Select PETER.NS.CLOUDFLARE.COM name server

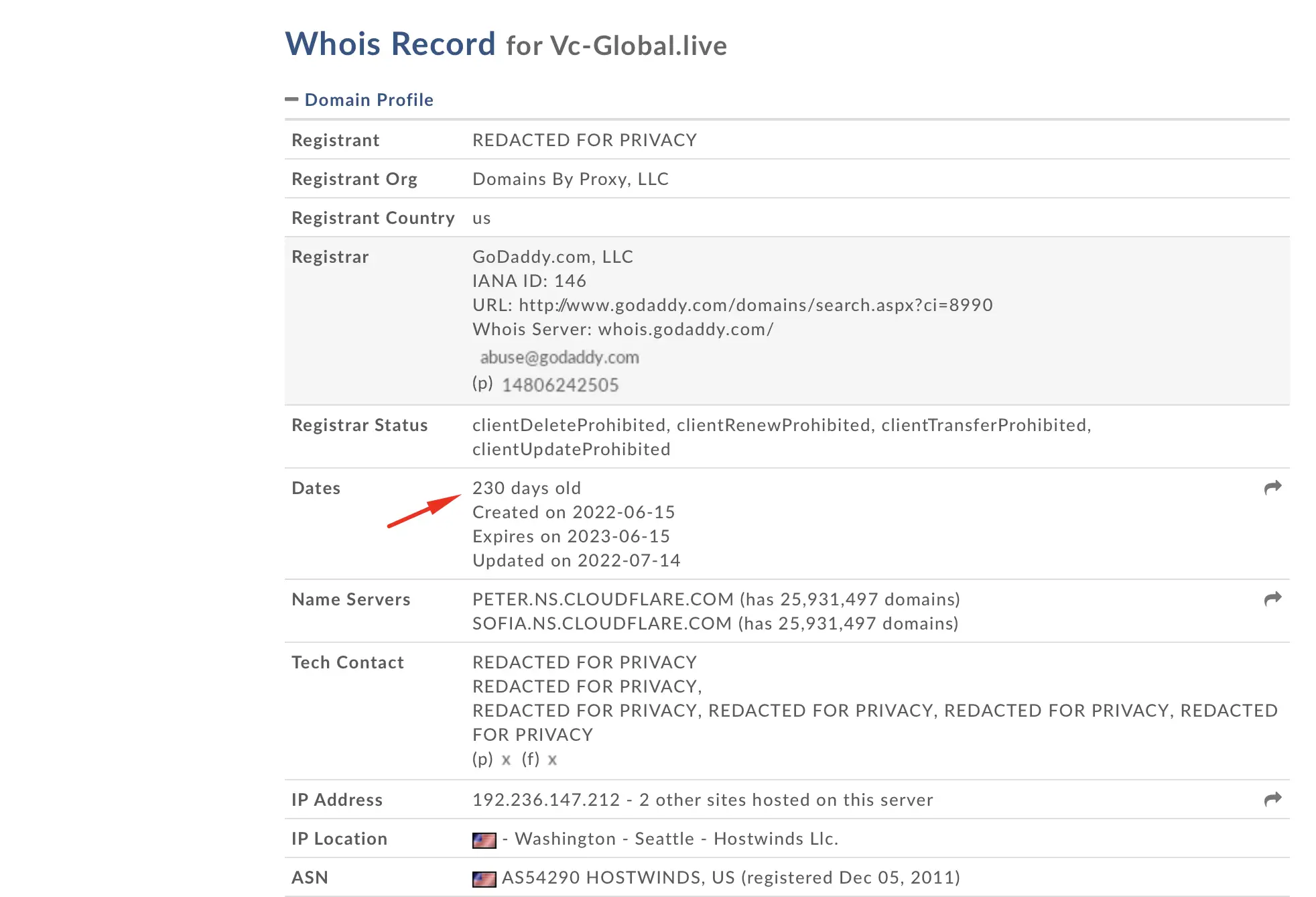pyautogui.click(x=603, y=599)
